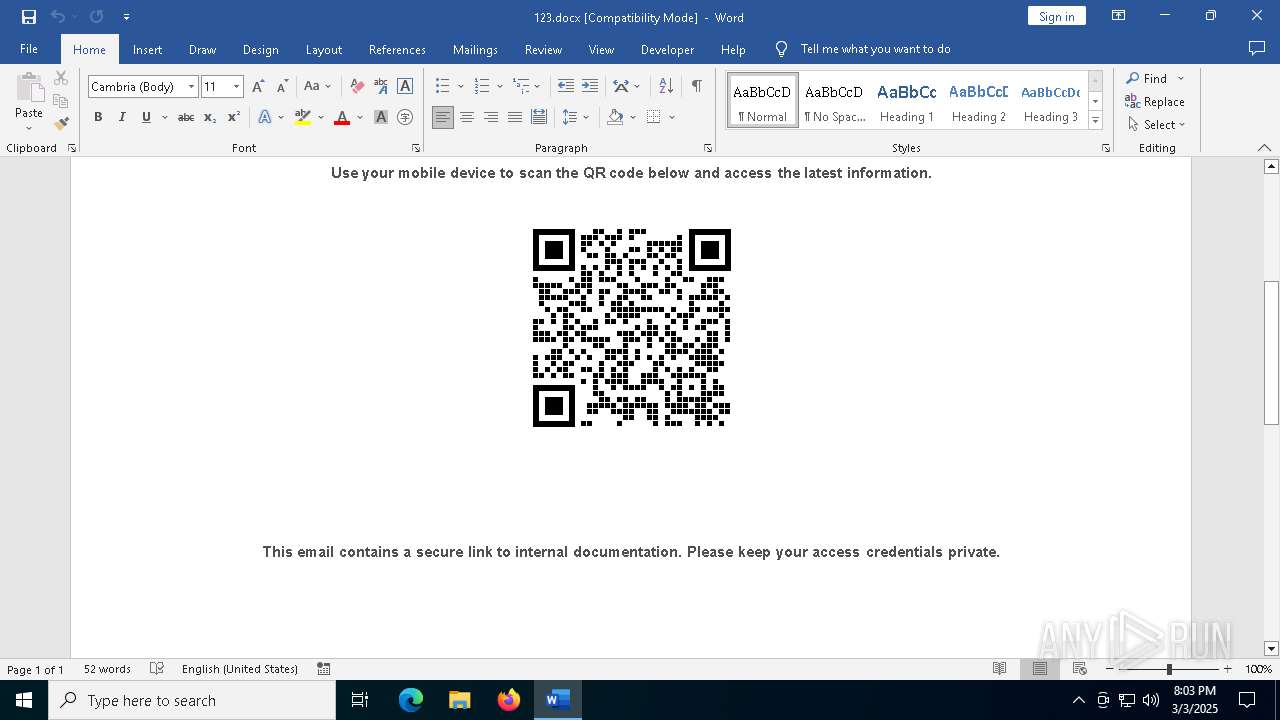Expand the Numbering list dropdown arrow

tap(499, 87)
